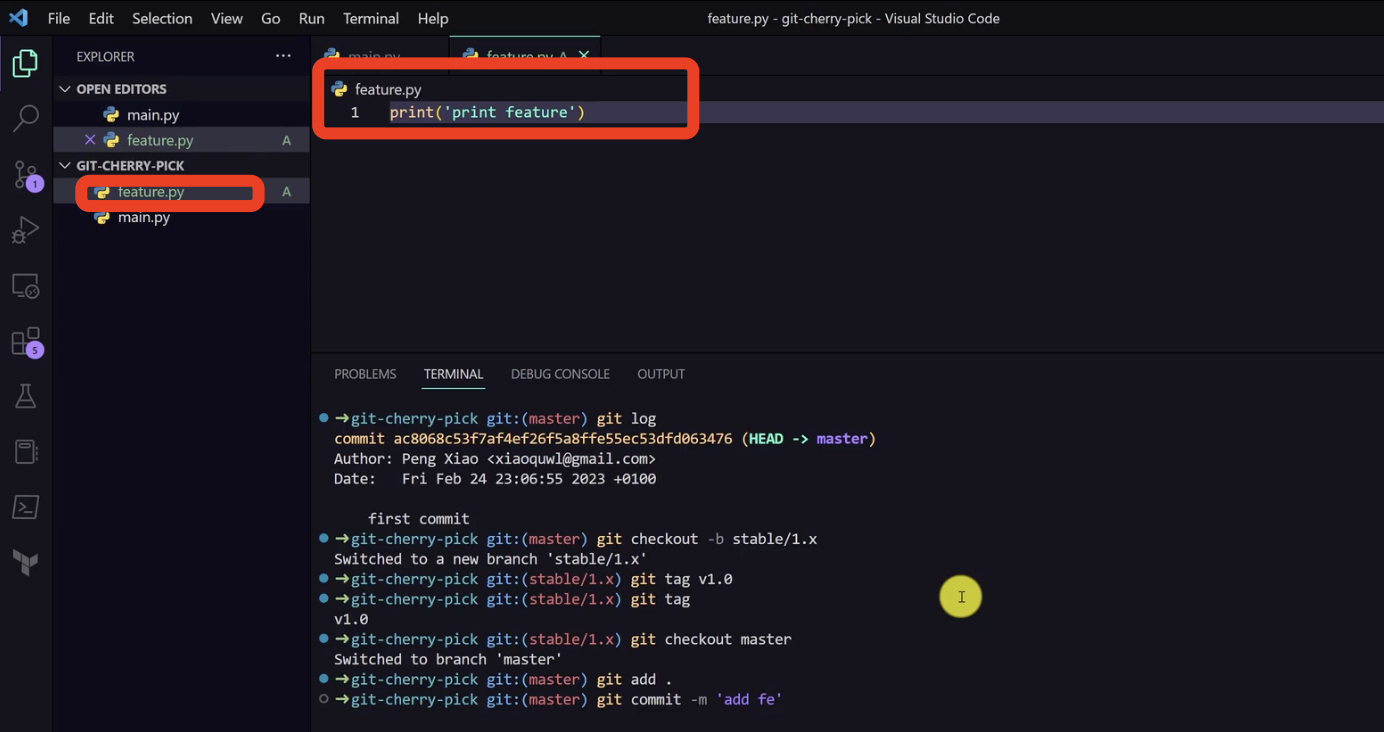This screenshot has width=1384, height=732.
Task: Close feature.py from the Open Editors list
Action: (x=90, y=140)
